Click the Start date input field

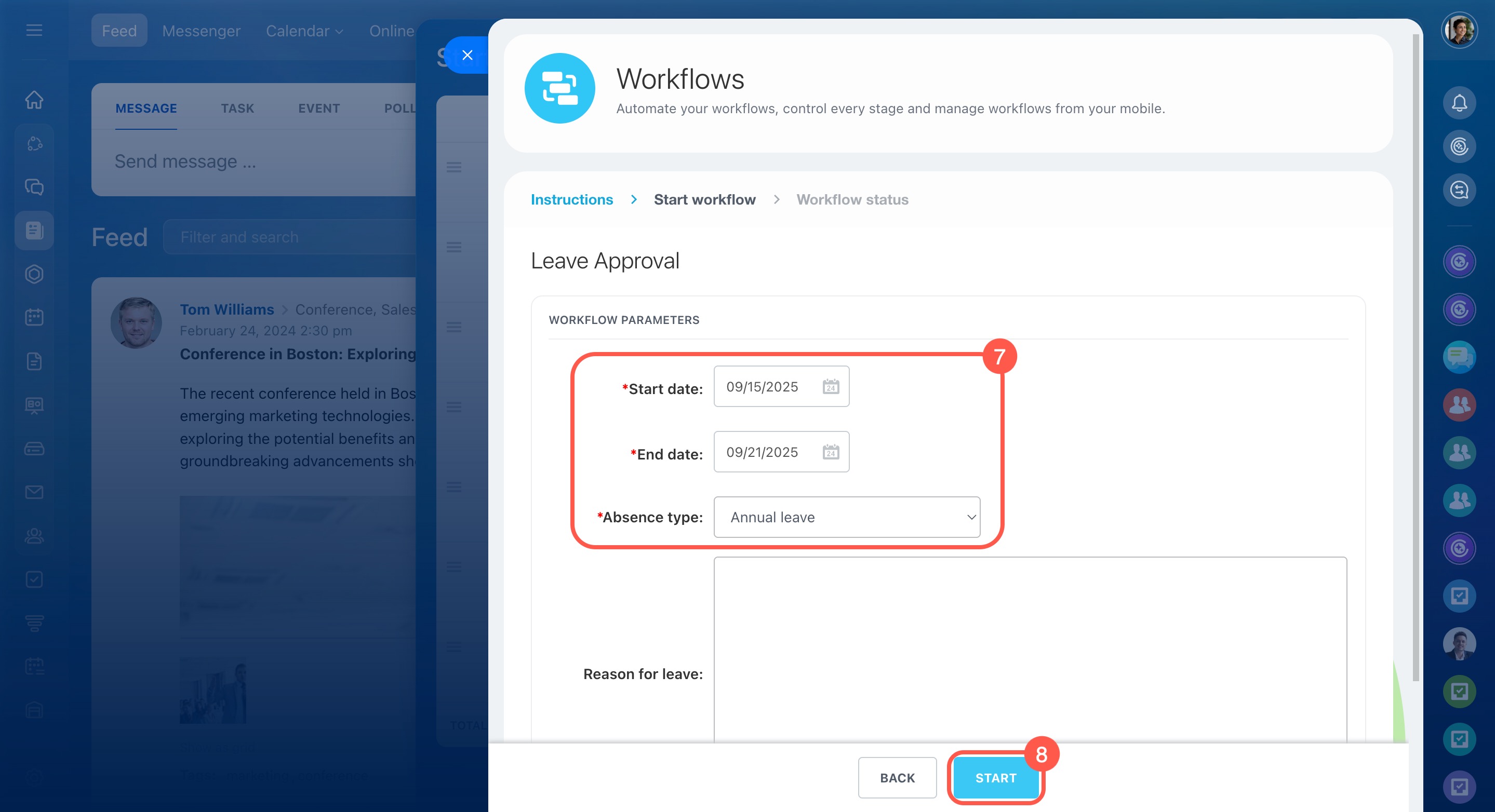click(x=781, y=386)
